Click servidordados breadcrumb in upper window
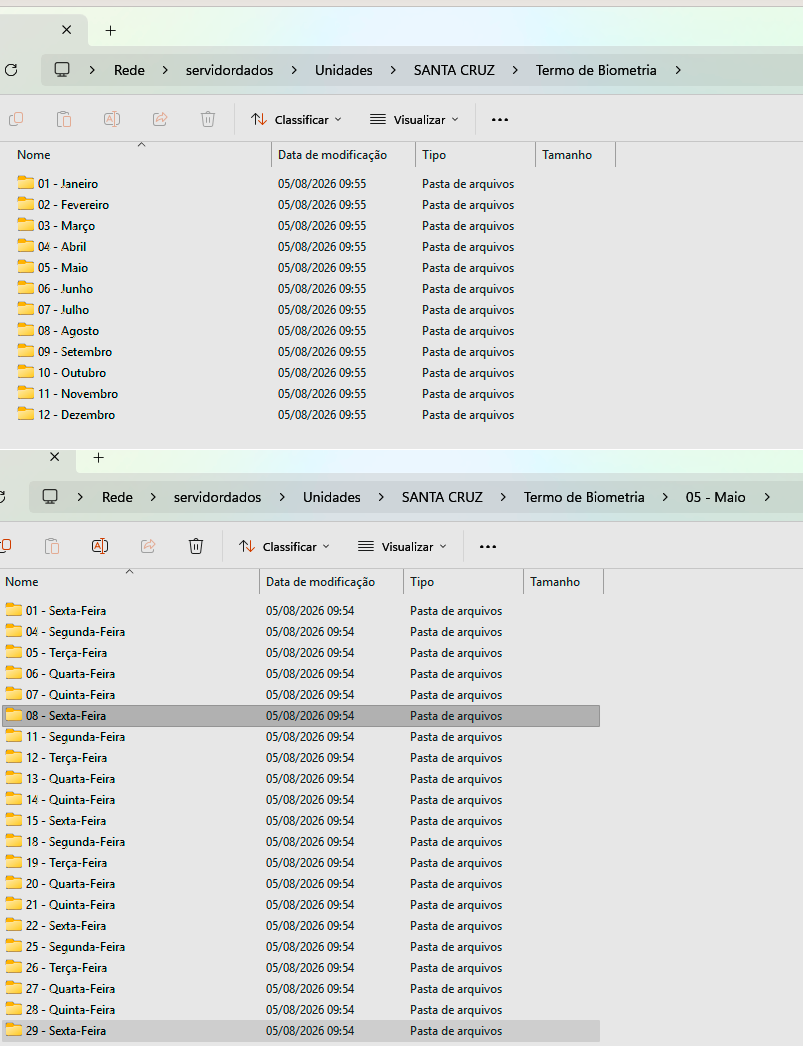Image resolution: width=803 pixels, height=1046 pixels. [229, 70]
